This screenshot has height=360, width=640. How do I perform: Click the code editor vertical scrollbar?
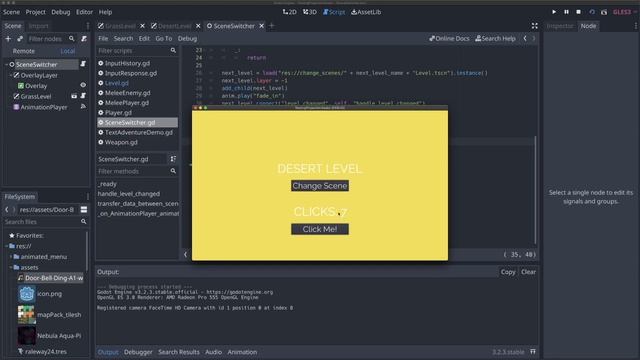(535, 190)
